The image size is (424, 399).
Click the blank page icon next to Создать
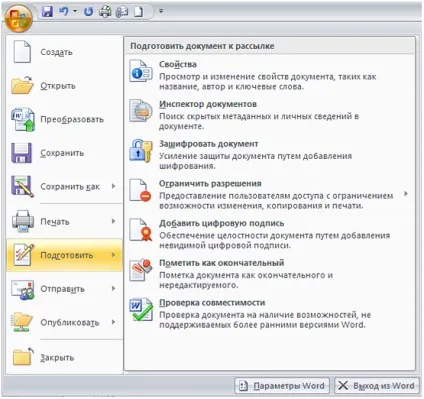pyautogui.click(x=22, y=52)
